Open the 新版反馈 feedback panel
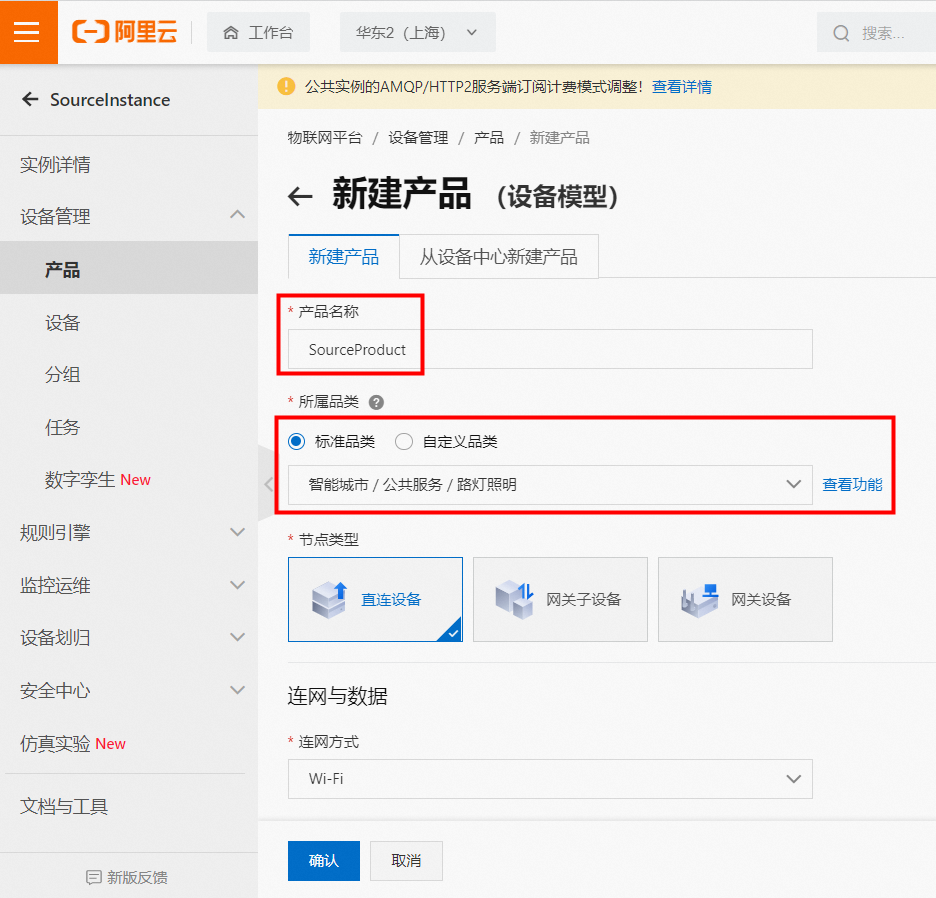 click(128, 876)
